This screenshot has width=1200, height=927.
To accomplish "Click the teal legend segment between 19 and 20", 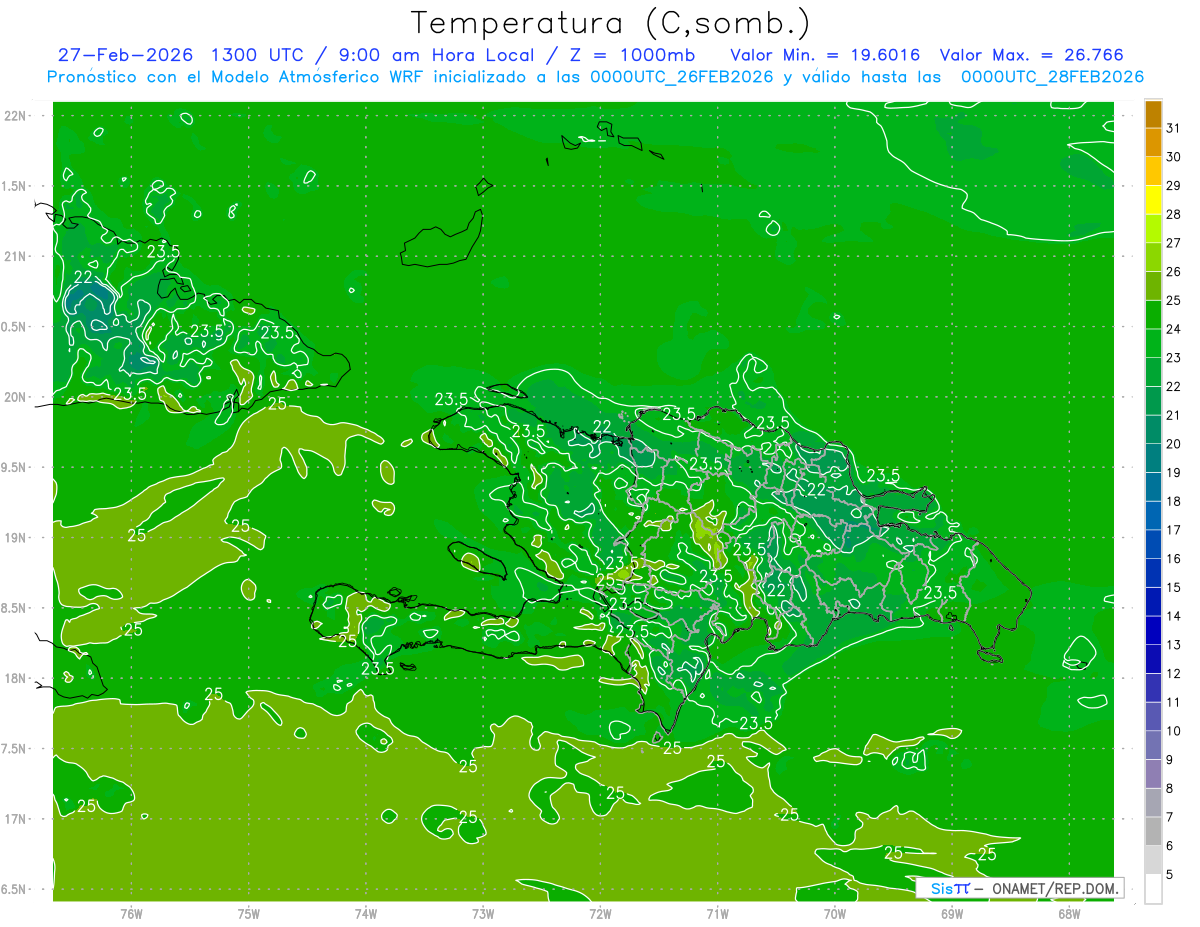I will tap(1153, 459).
